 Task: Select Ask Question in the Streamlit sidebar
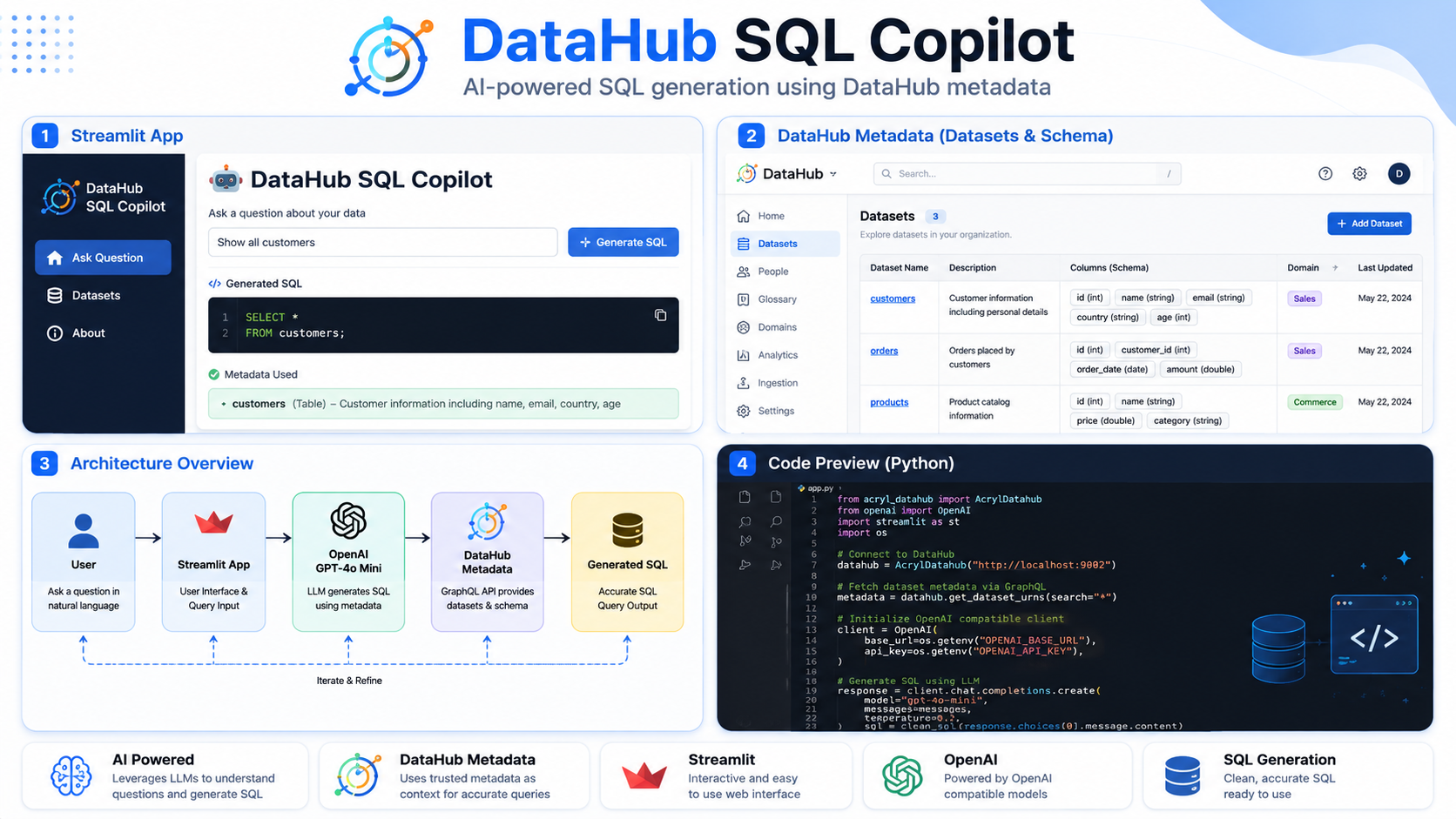point(103,258)
